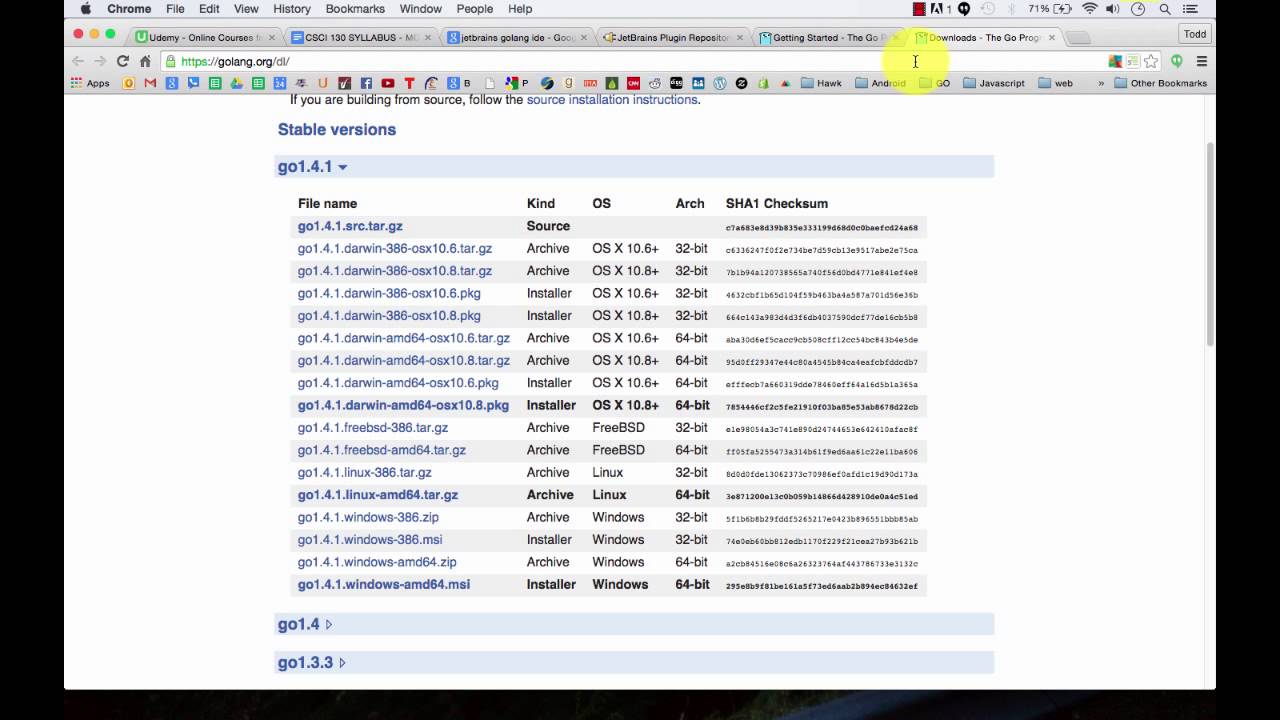
Task: Download go1.4.1.darwin-amd64-osx10.8.pkg installer
Action: click(x=403, y=405)
